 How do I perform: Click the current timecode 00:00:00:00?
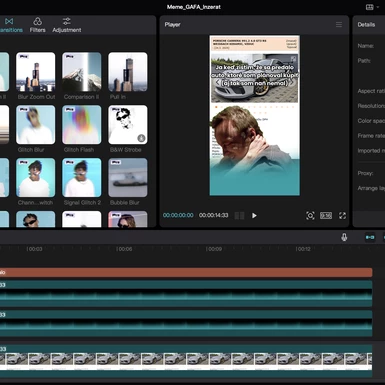[x=178, y=215]
